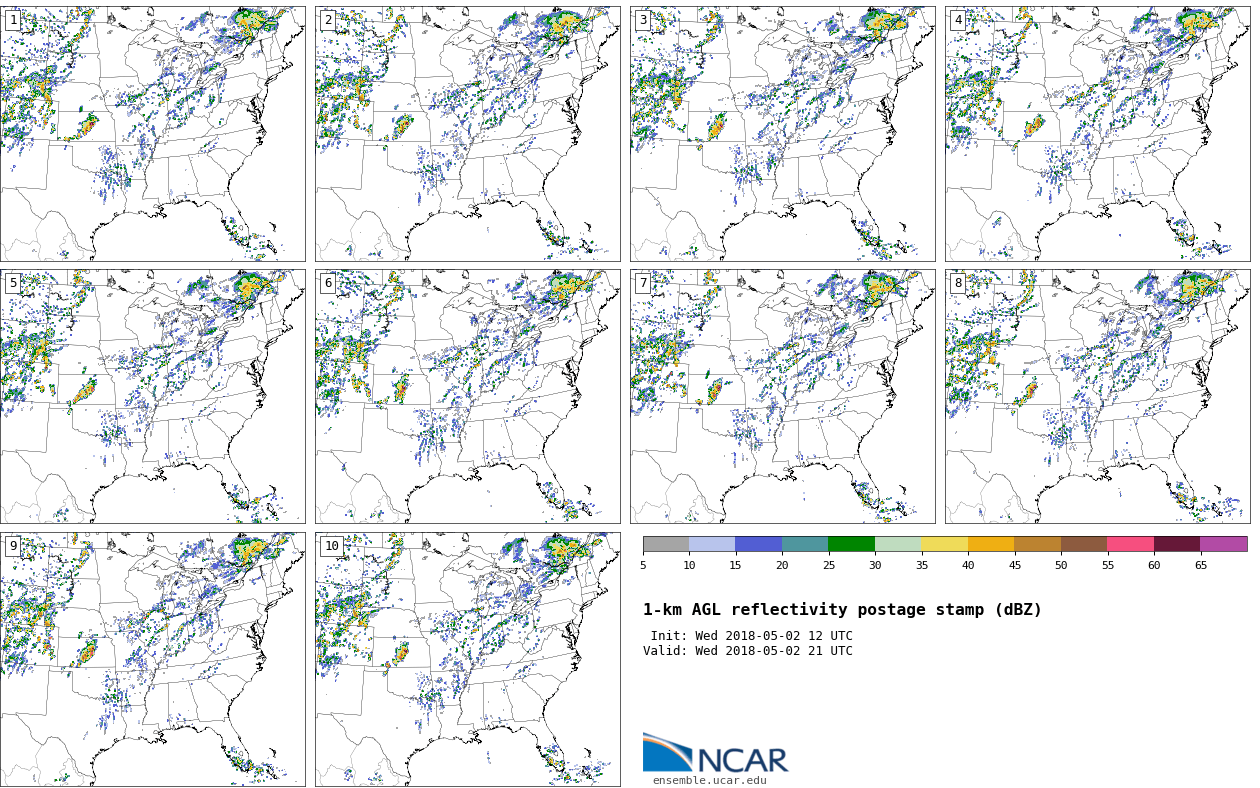Select the dark green 25-30 dBZ swatch
1260x788 pixels.
point(851,544)
